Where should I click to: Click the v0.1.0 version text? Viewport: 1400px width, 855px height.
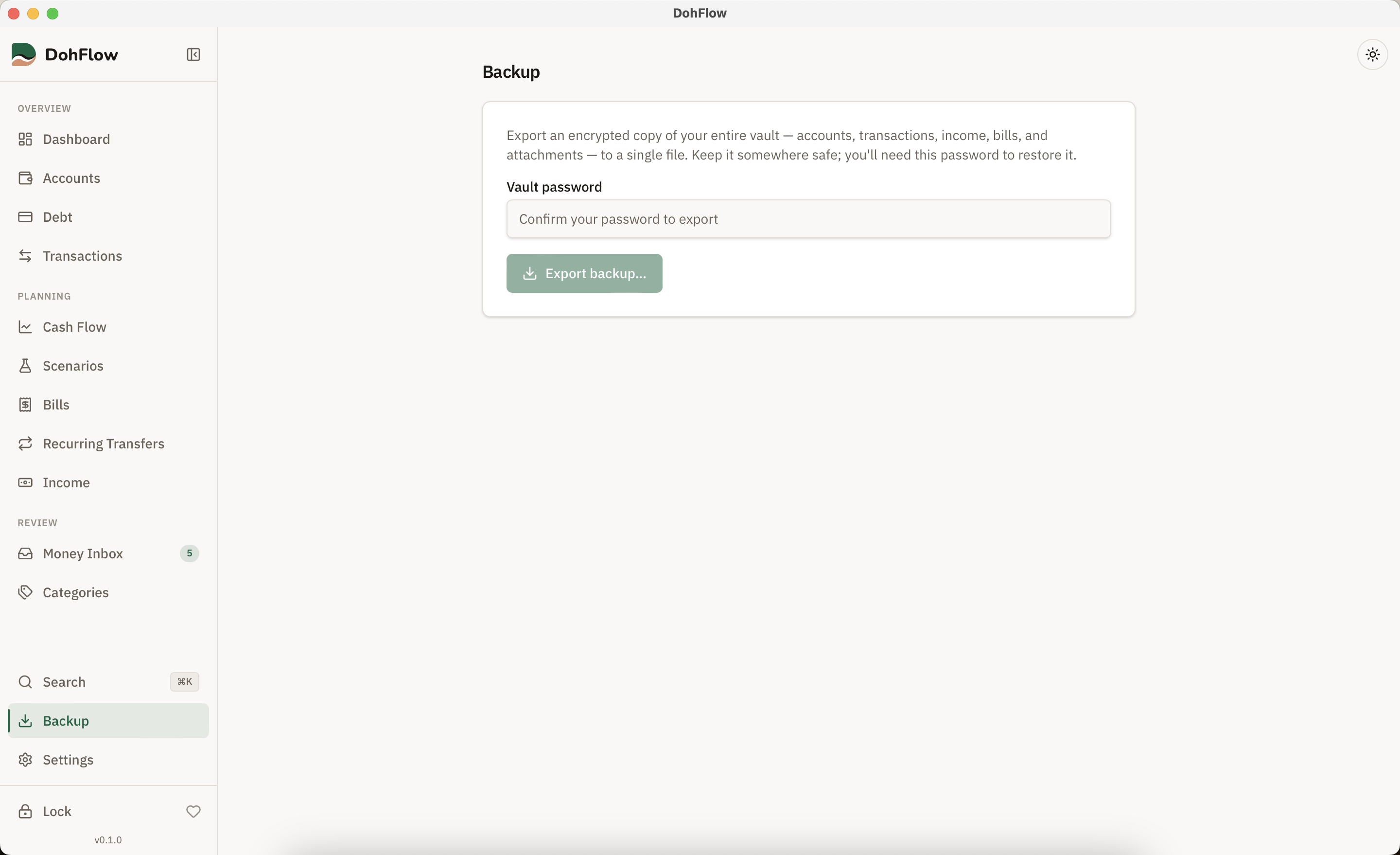pos(108,839)
